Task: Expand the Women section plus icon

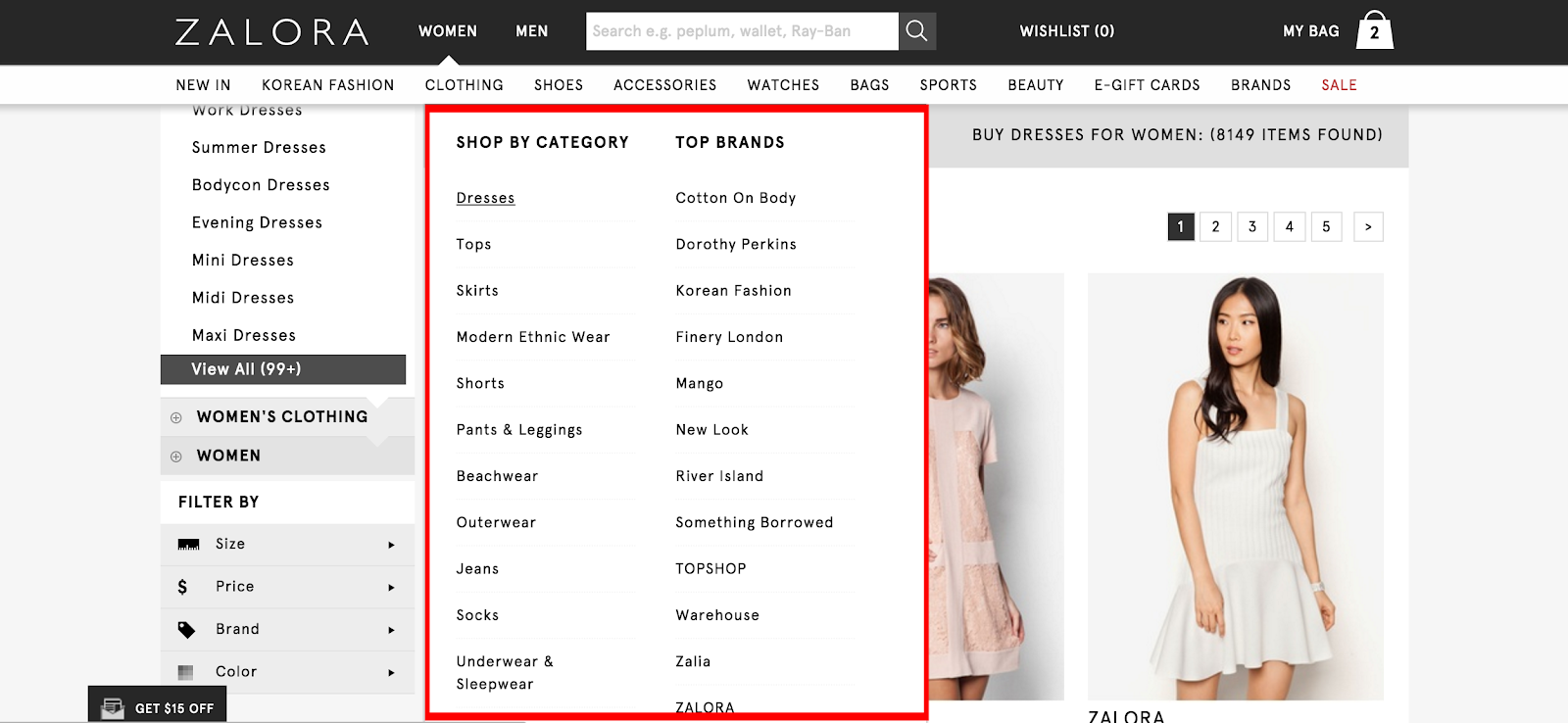Action: point(176,457)
